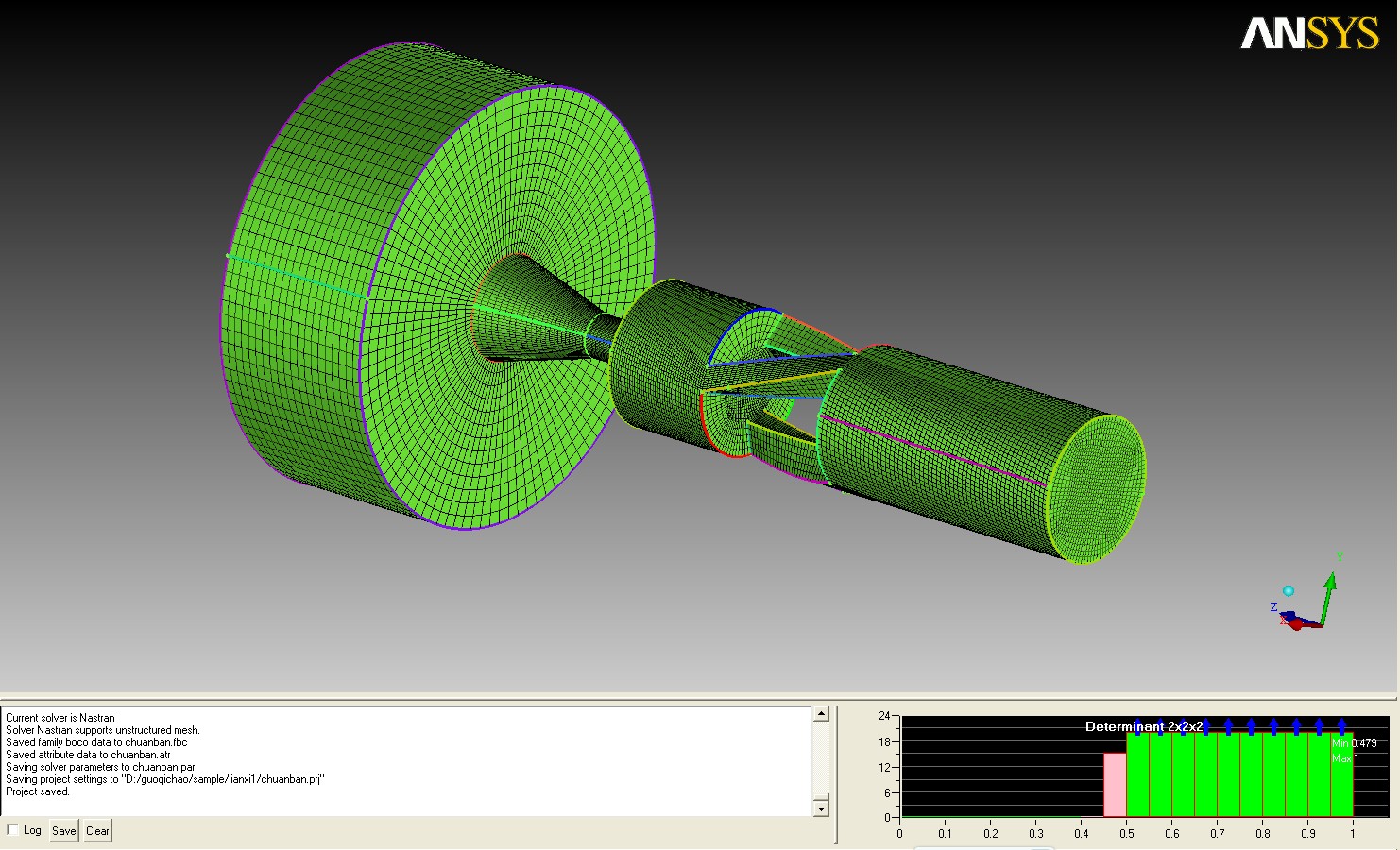Viewport: 1400px width, 850px height.
Task: Select the histogram bar between 0.7 and 0.75
Action: pos(1228,774)
